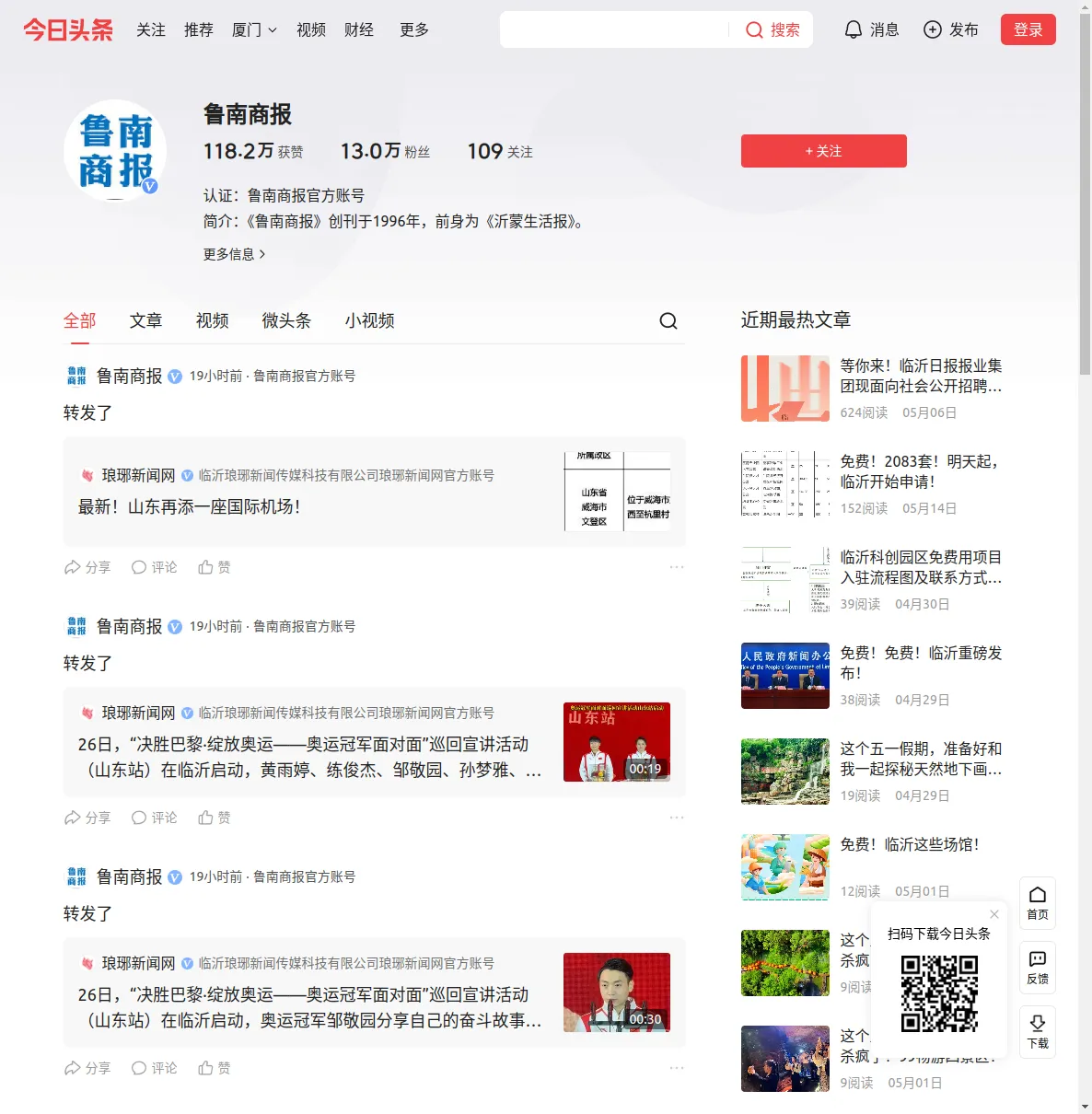Open more options for the 邹敬园 video post
The width and height of the screenshot is (1092, 1114).
point(677,1068)
